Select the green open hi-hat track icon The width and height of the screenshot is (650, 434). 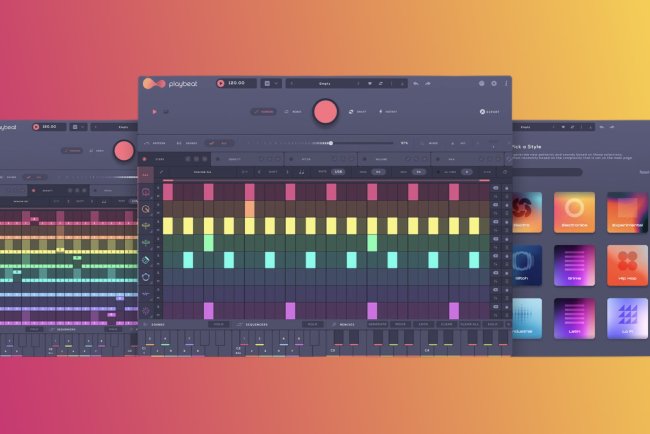click(146, 243)
